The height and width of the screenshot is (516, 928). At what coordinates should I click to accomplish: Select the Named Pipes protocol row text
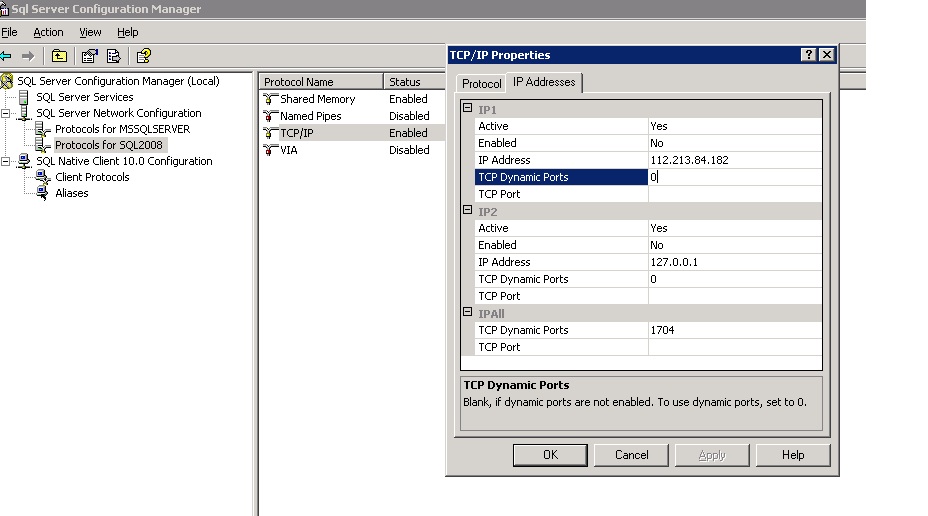click(311, 116)
